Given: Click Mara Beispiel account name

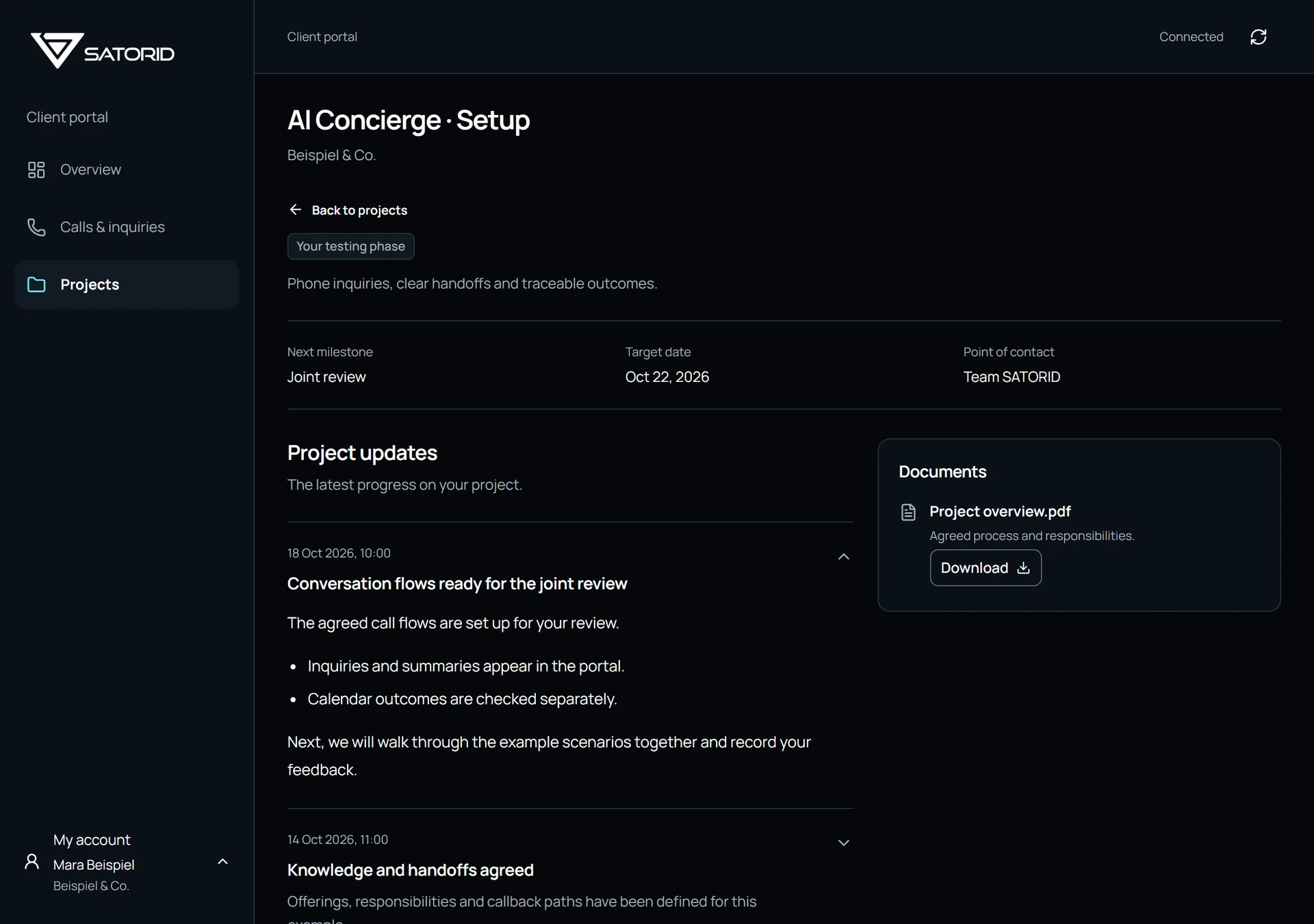Looking at the screenshot, I should 94,865.
